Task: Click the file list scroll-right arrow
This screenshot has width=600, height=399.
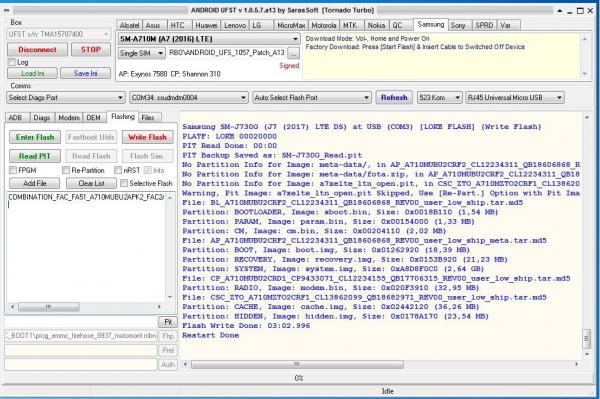Action: click(159, 307)
